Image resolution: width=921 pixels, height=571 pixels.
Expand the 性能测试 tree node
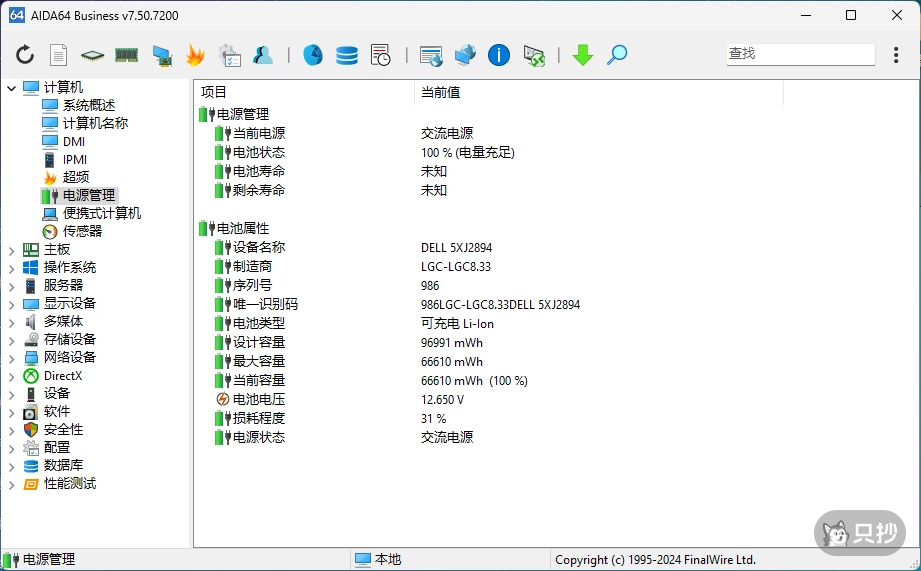pyautogui.click(x=11, y=484)
